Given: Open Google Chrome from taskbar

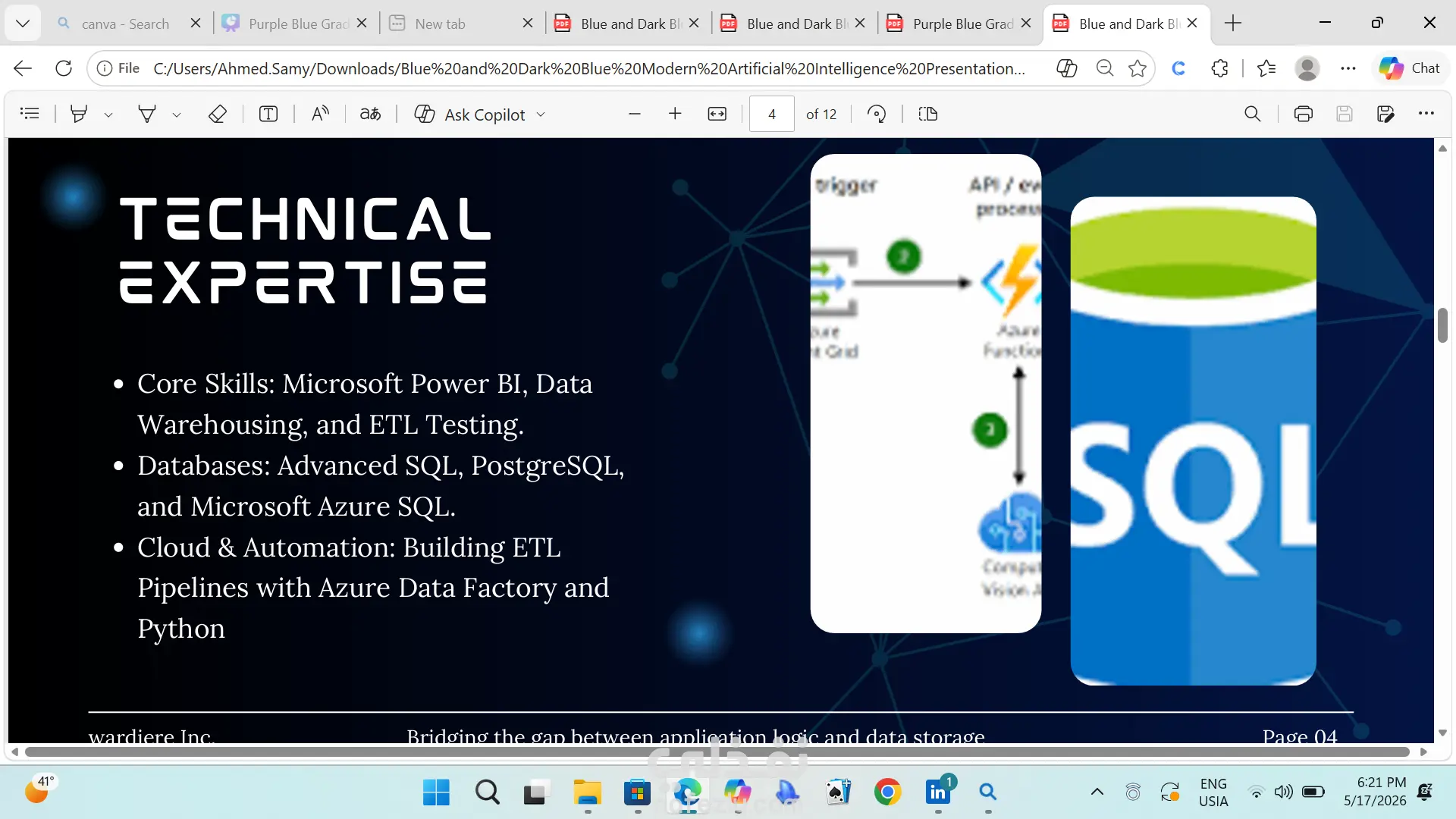Looking at the screenshot, I should tap(887, 792).
